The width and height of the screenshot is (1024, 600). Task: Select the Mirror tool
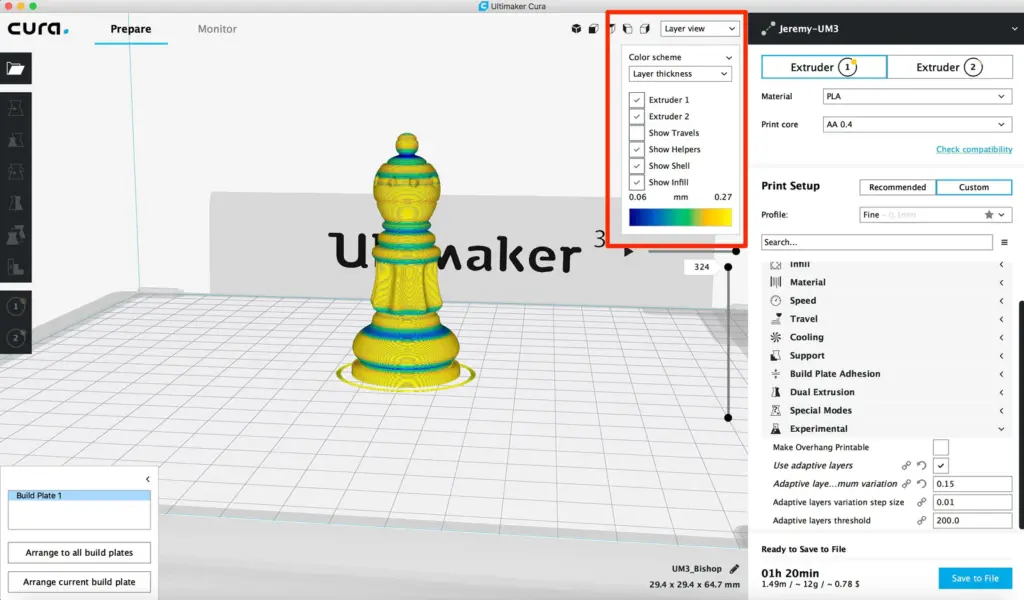tap(13, 203)
